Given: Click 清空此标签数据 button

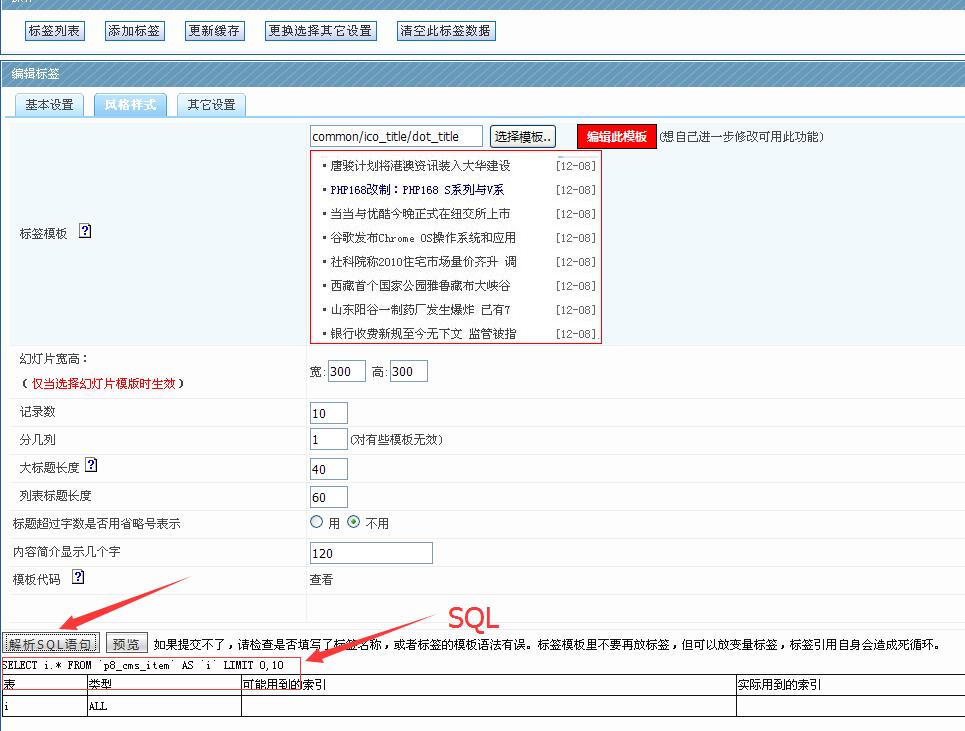Looking at the screenshot, I should [446, 31].
